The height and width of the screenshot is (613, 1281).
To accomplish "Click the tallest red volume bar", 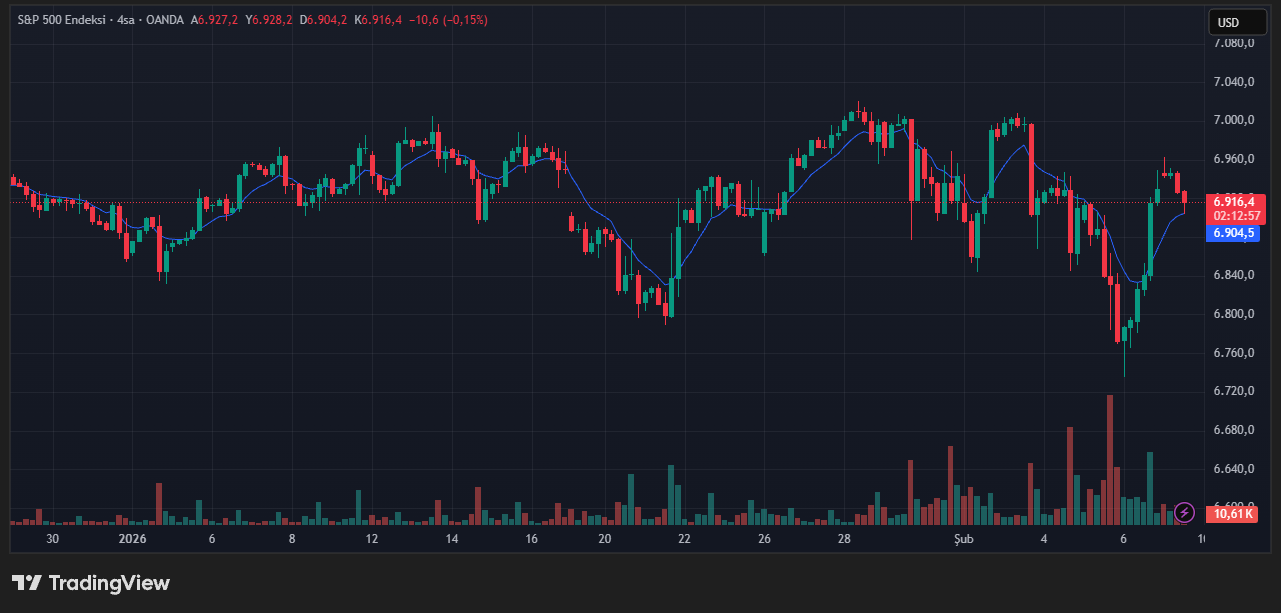I will 1110,458.
